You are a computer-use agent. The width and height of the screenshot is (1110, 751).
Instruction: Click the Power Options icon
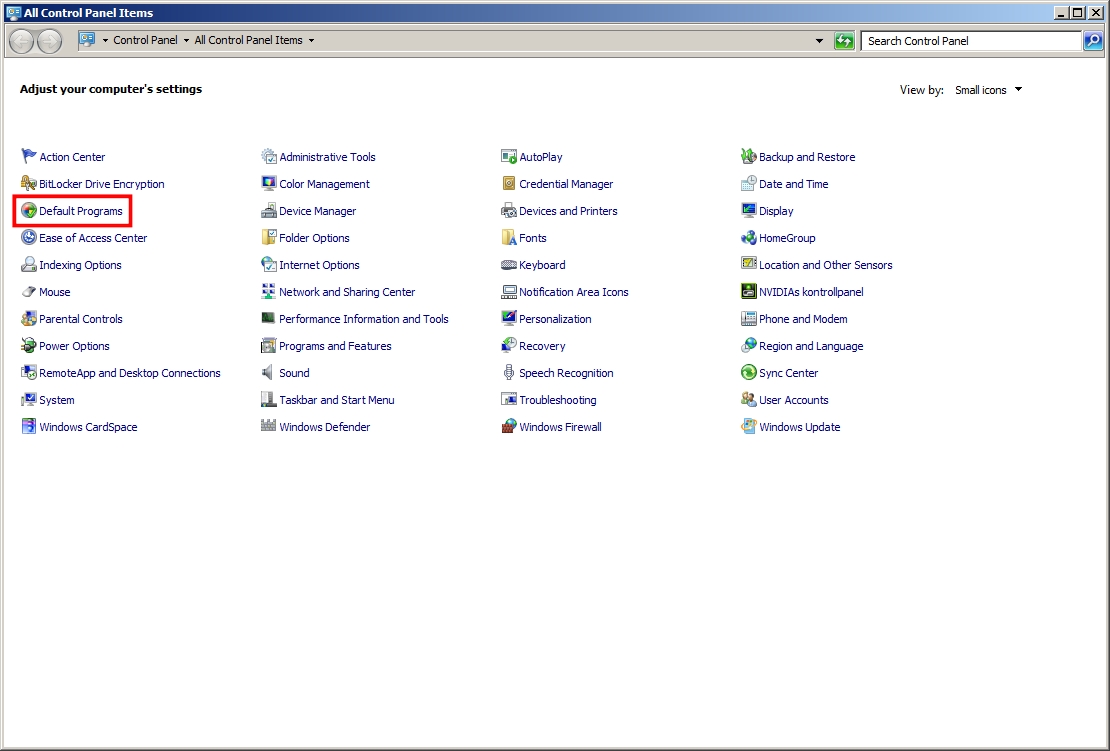point(28,345)
